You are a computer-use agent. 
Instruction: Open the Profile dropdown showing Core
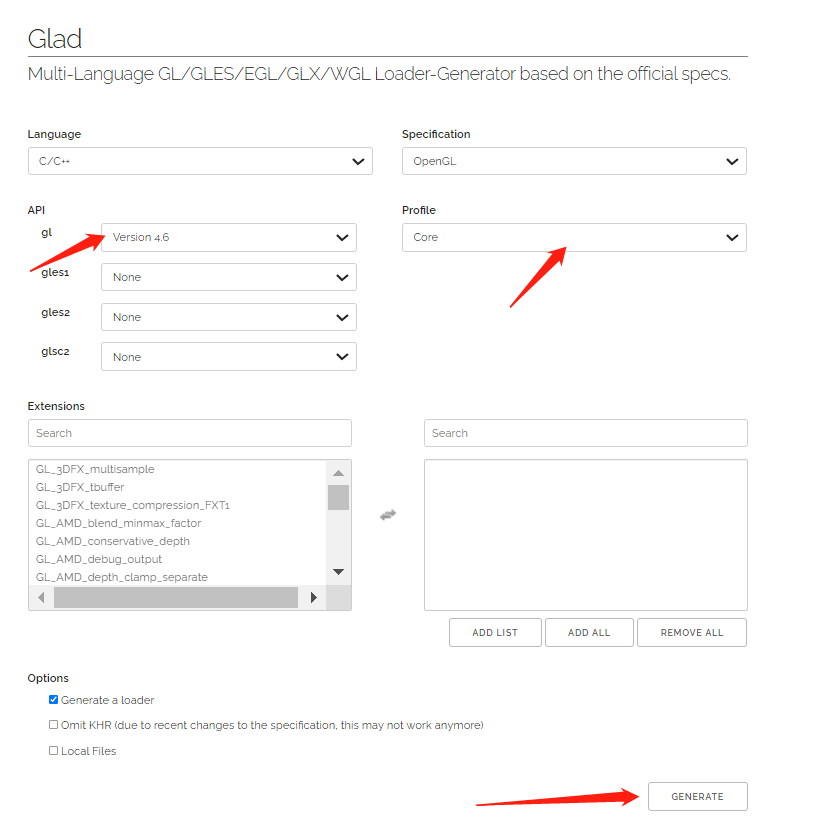tap(574, 237)
